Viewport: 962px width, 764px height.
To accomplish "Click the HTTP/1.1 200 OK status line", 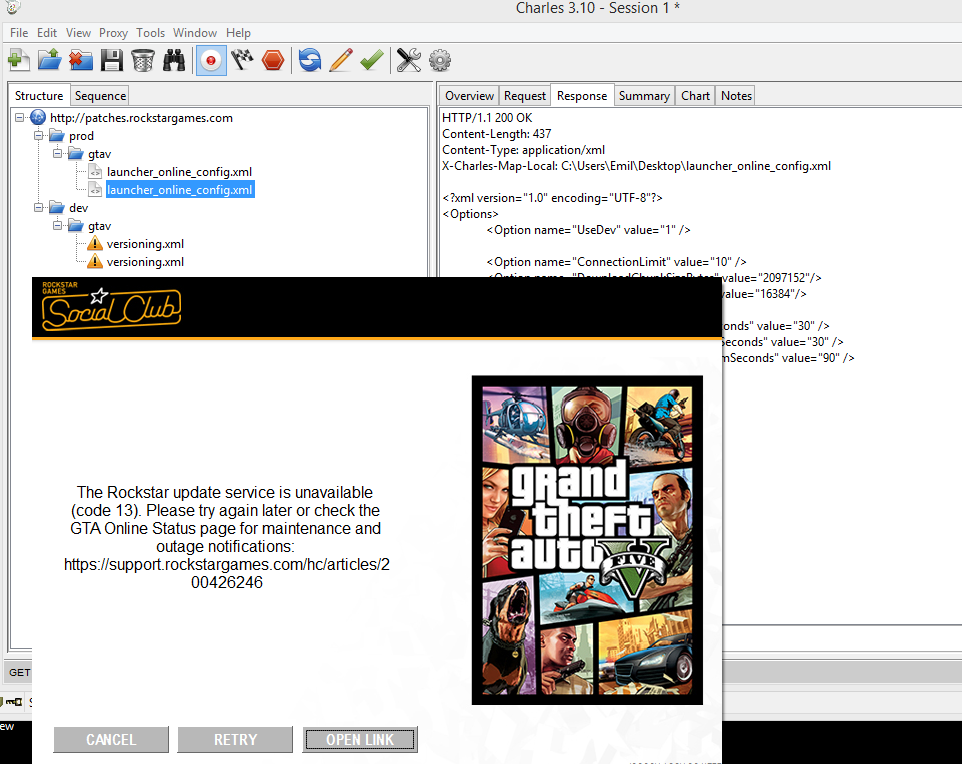I will [487, 118].
